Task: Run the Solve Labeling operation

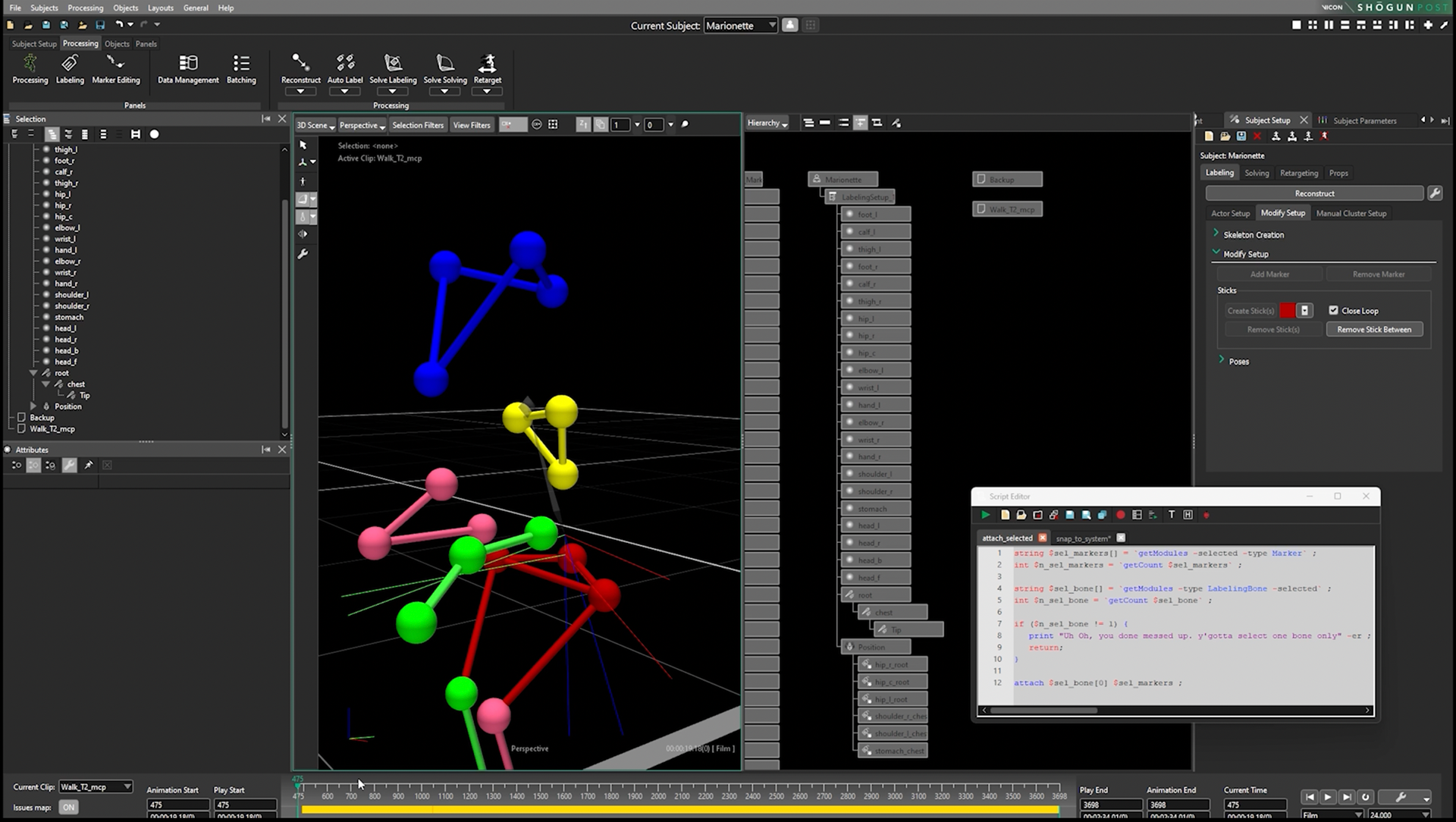Action: click(393, 68)
